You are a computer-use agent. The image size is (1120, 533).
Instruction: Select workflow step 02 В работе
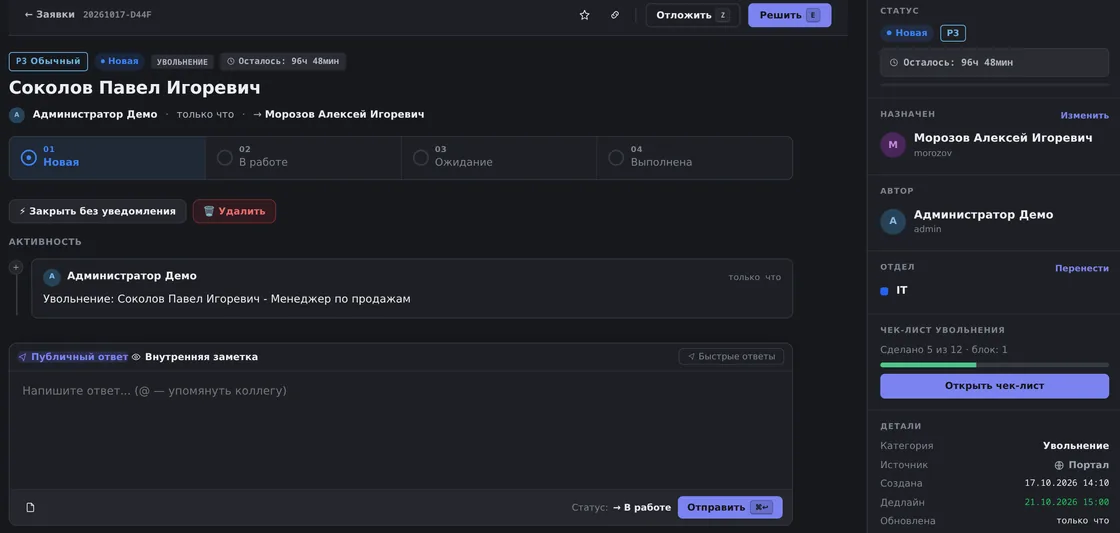pos(303,158)
